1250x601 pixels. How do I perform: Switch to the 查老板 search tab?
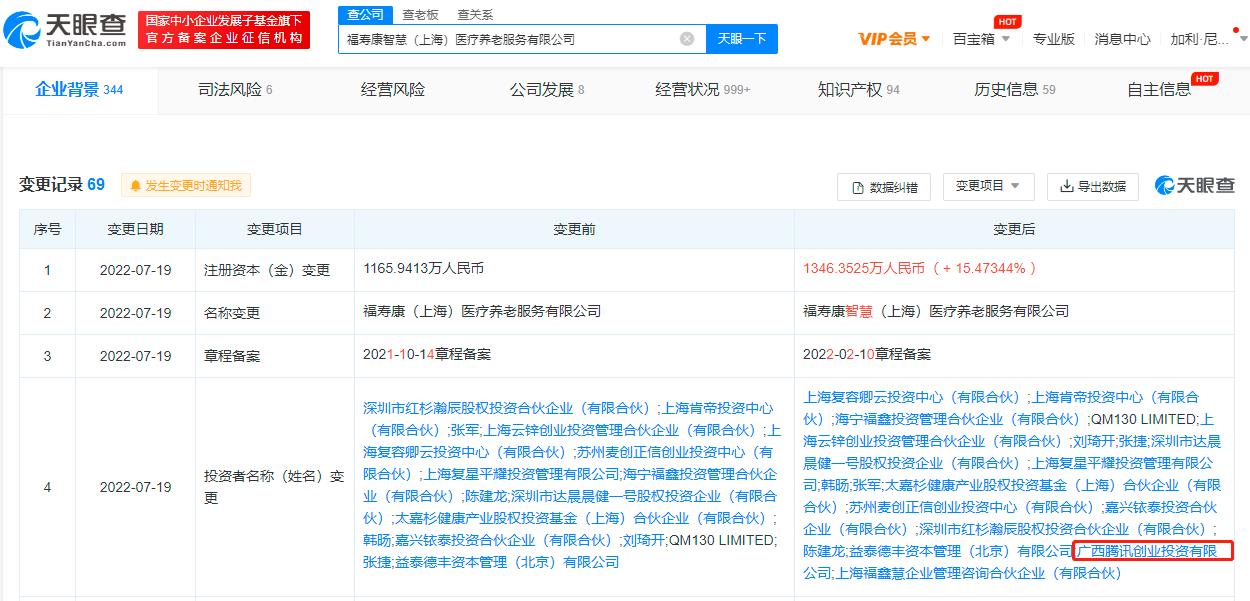(x=420, y=14)
